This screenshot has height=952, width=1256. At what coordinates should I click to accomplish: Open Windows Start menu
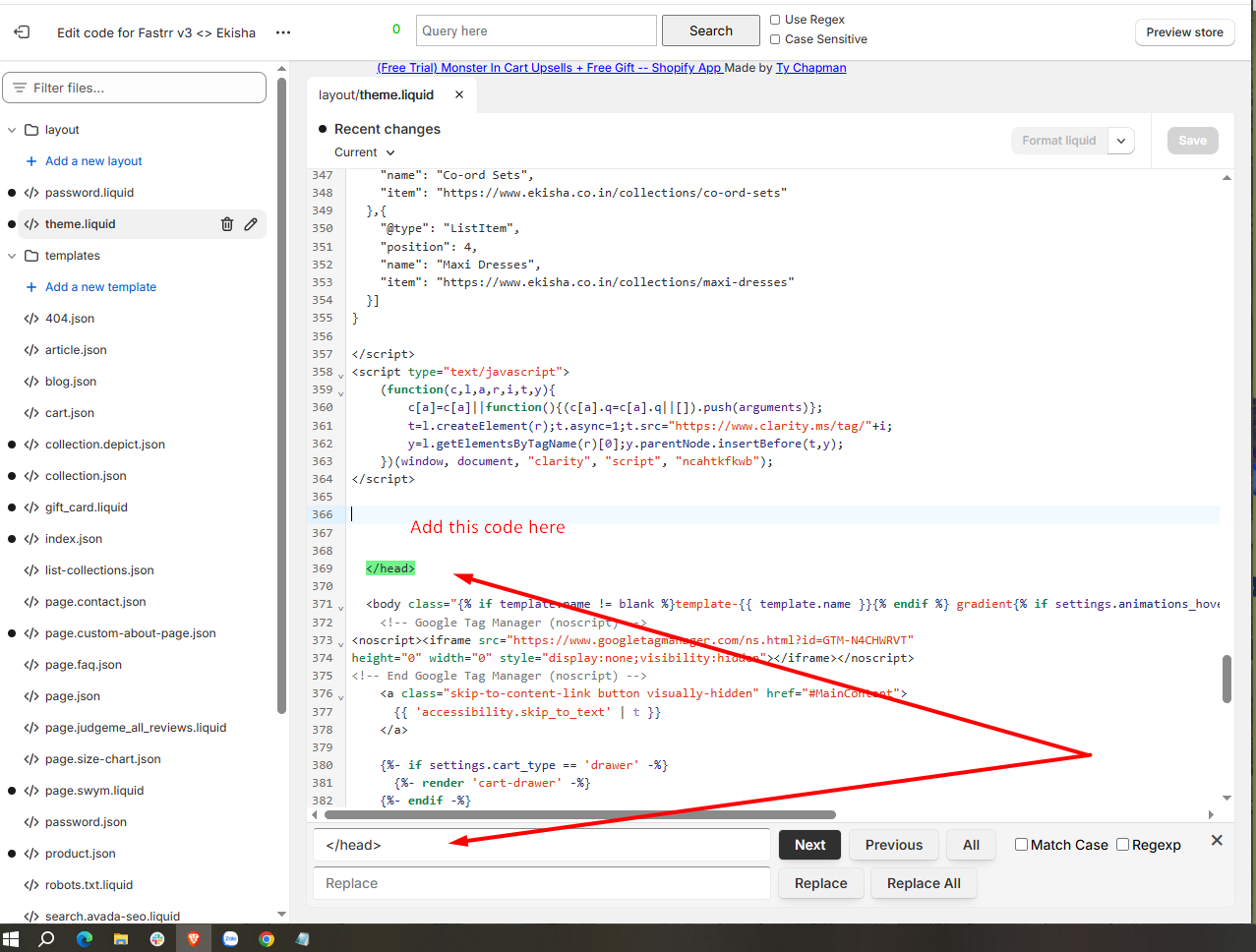[12, 939]
